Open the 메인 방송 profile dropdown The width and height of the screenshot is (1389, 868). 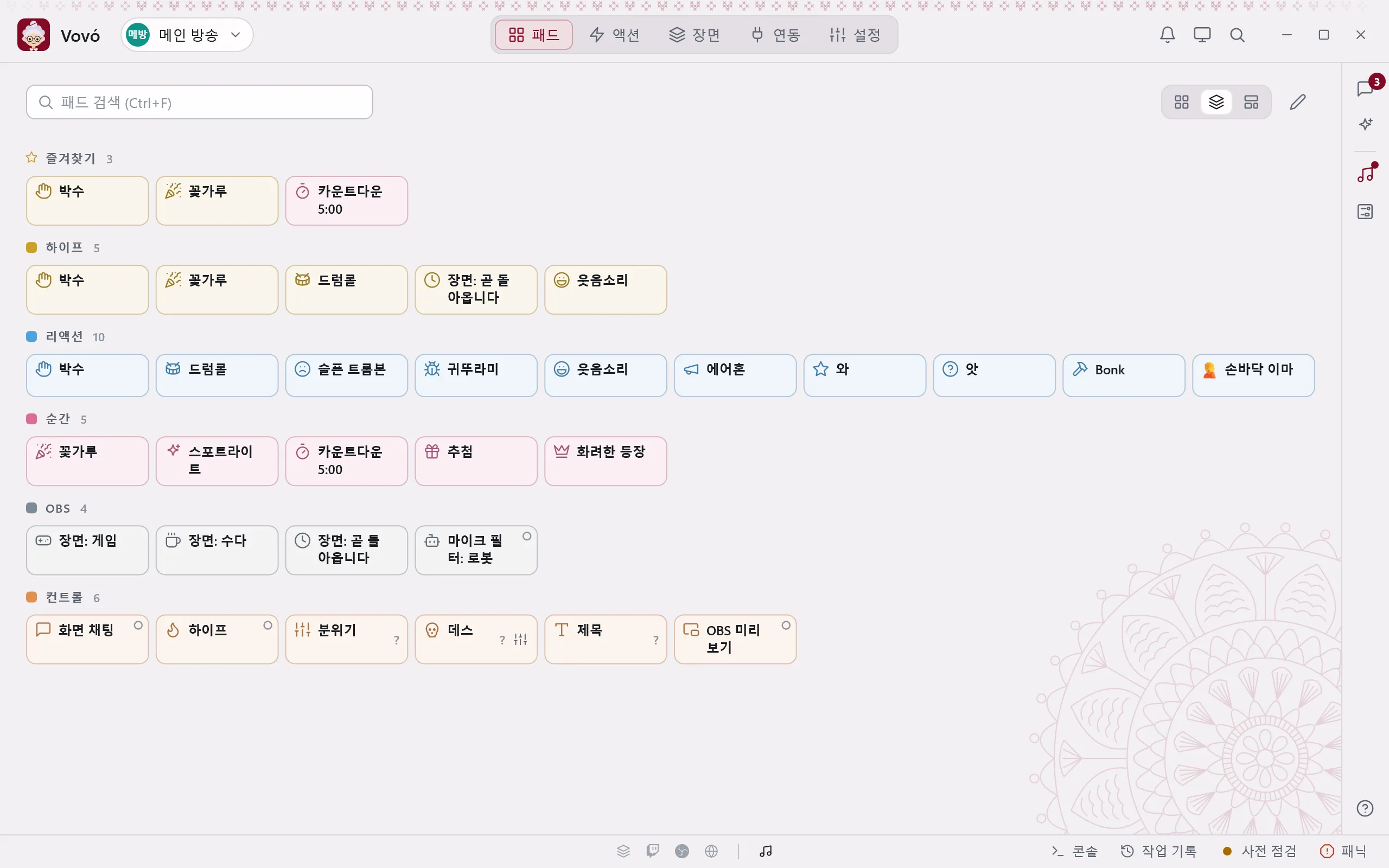pyautogui.click(x=187, y=35)
